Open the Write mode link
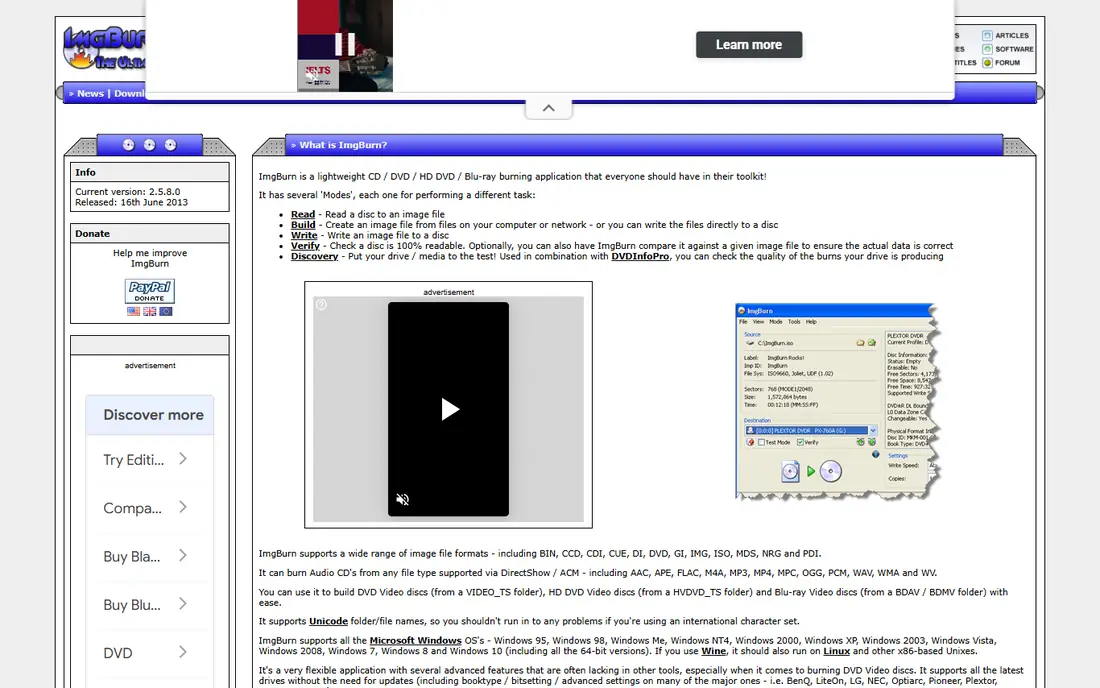The width and height of the screenshot is (1100, 688). (304, 236)
